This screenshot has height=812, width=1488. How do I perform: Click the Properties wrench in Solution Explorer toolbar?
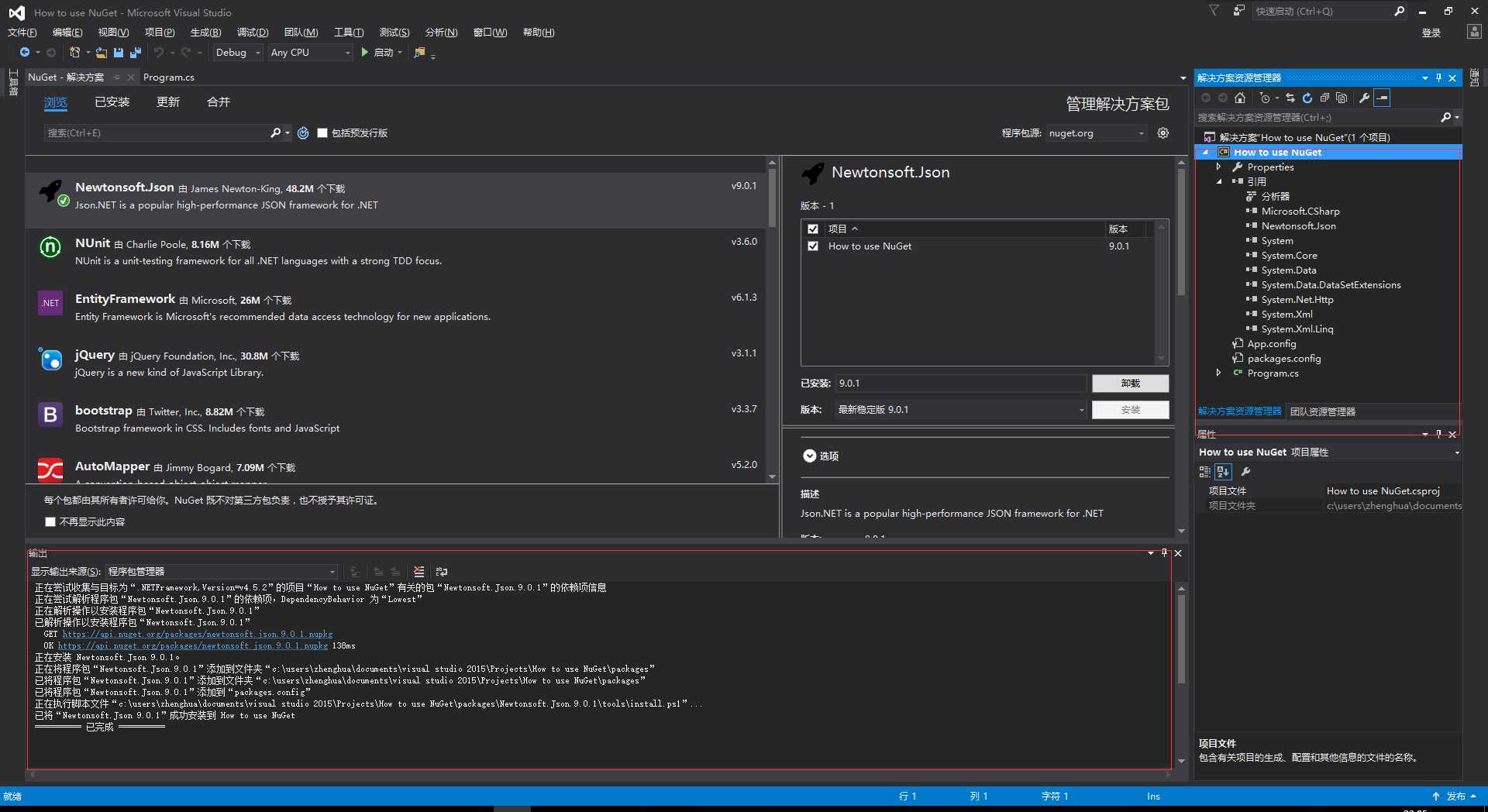[x=1365, y=98]
